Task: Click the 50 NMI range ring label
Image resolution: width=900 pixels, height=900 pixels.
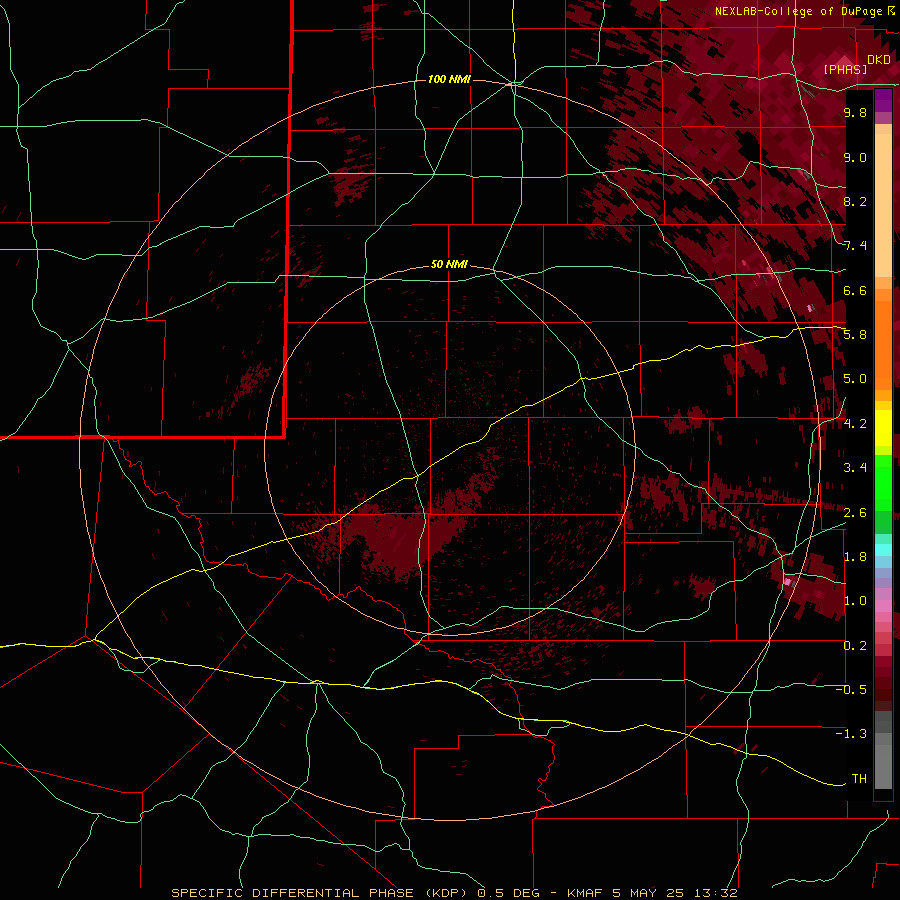Action: [449, 265]
